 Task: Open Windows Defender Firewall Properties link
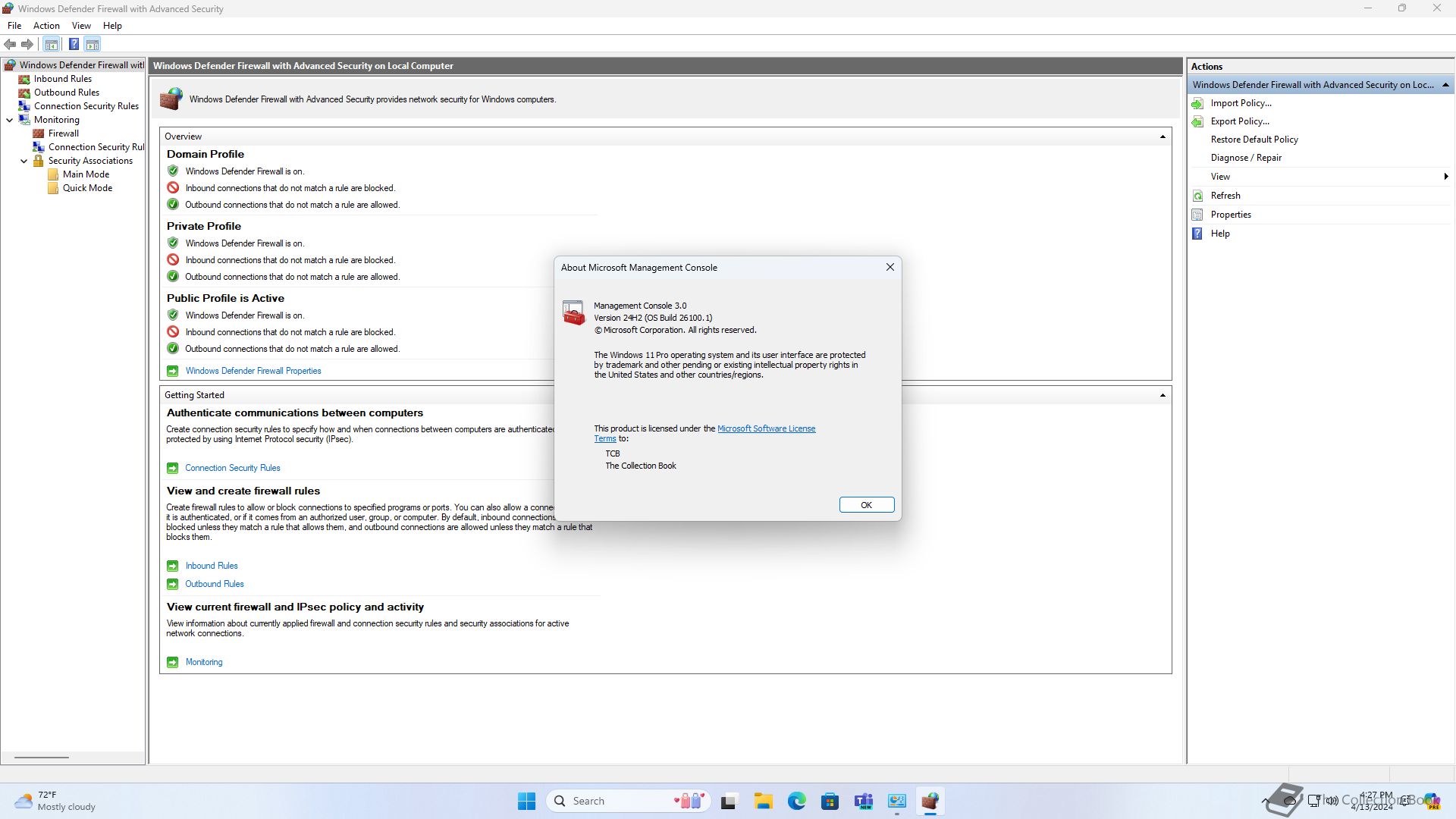click(253, 371)
